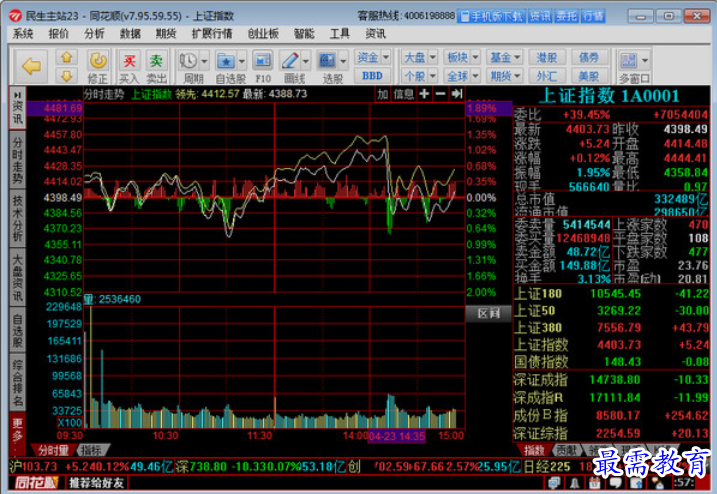Click the 外汇 toolbar button
This screenshot has height=494, width=717.
[x=547, y=75]
